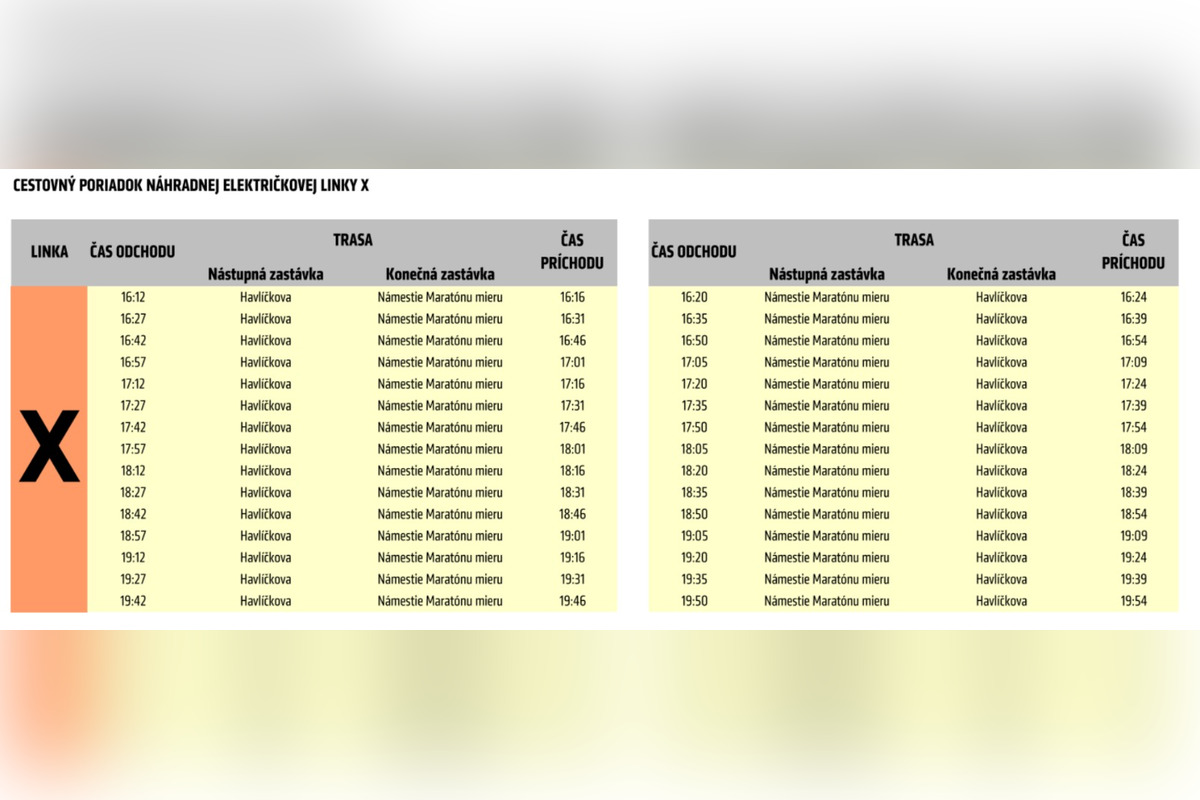Click the 17:57 departure time
The height and width of the screenshot is (800, 1200).
[x=133, y=449]
